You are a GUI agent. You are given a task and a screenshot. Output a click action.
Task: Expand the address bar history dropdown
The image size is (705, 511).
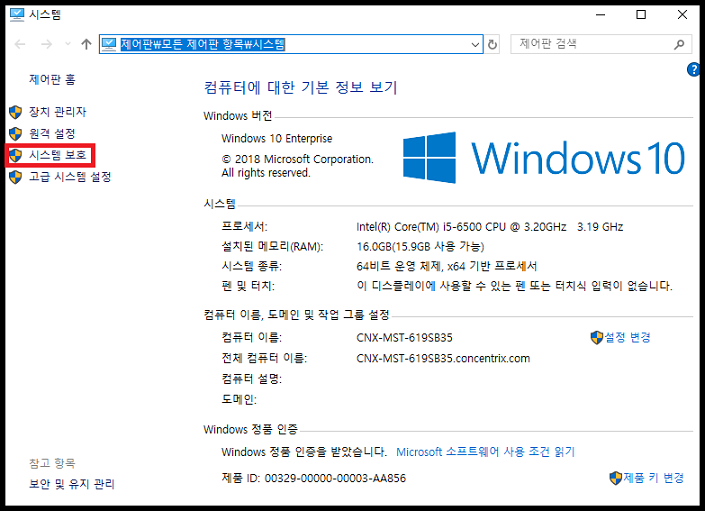tap(475, 44)
